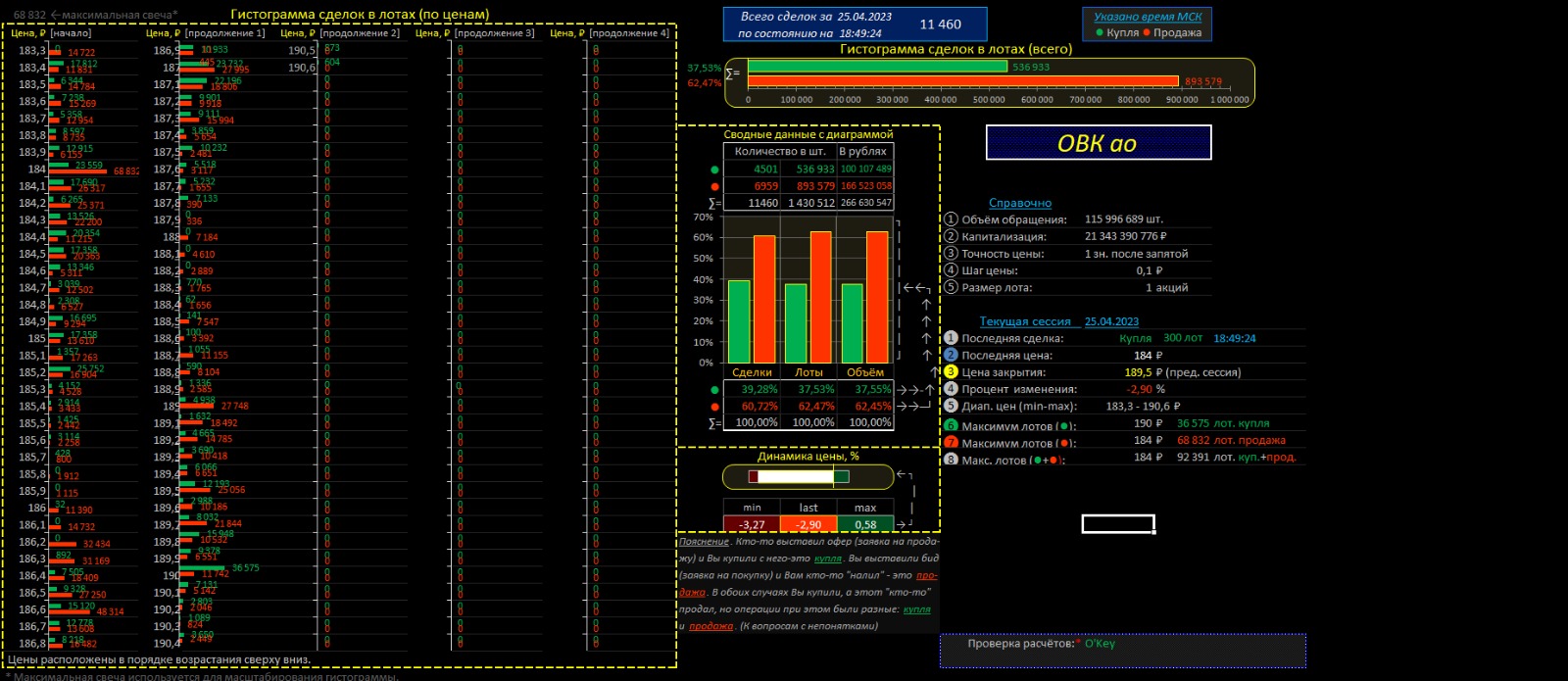
Task: Click the green 536 933 total buy bar
Action: pos(877,67)
